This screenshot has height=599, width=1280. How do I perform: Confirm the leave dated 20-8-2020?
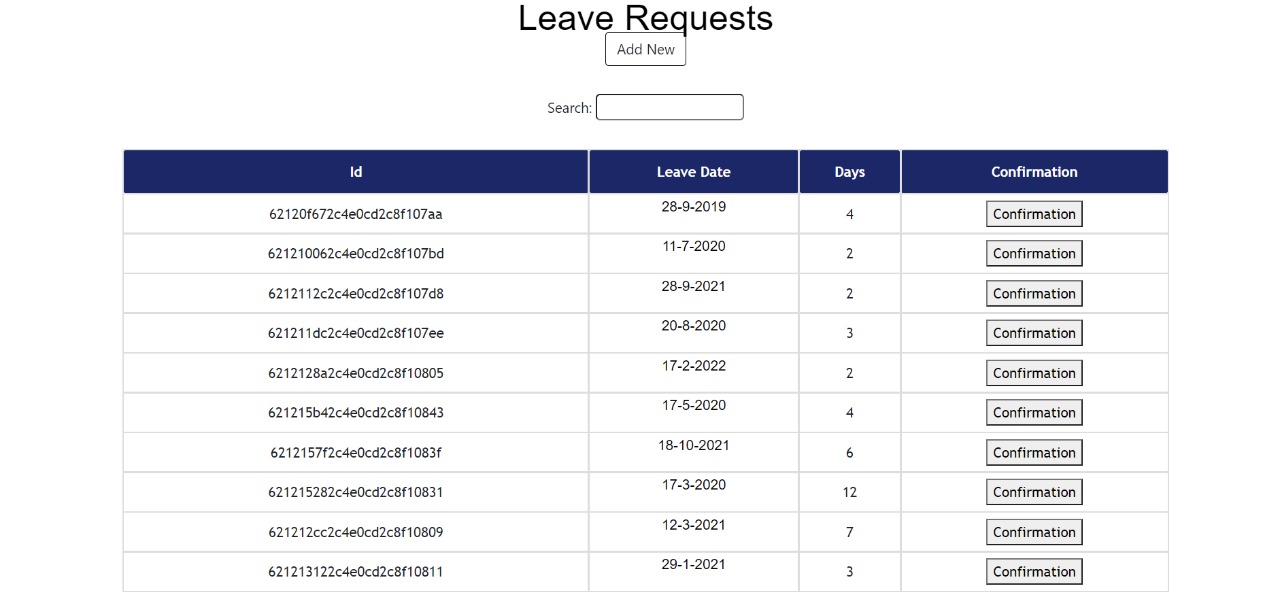[1034, 332]
